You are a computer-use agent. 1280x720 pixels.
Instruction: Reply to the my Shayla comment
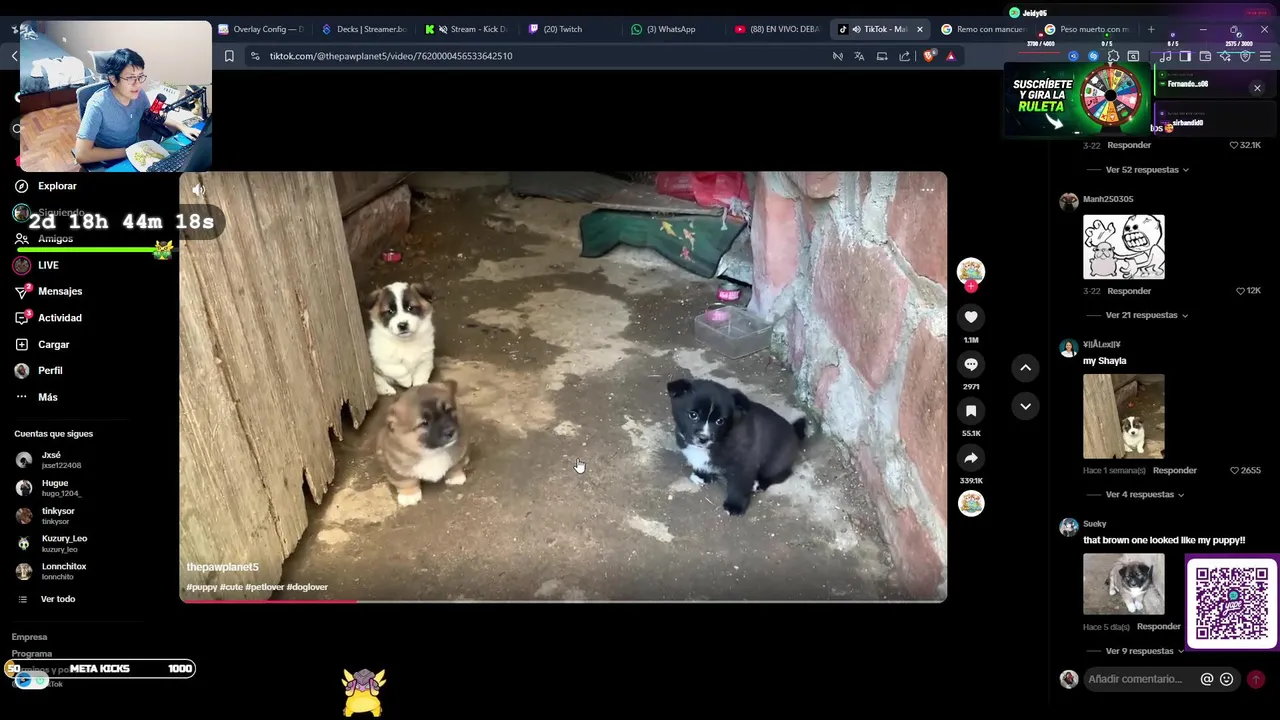click(x=1175, y=470)
